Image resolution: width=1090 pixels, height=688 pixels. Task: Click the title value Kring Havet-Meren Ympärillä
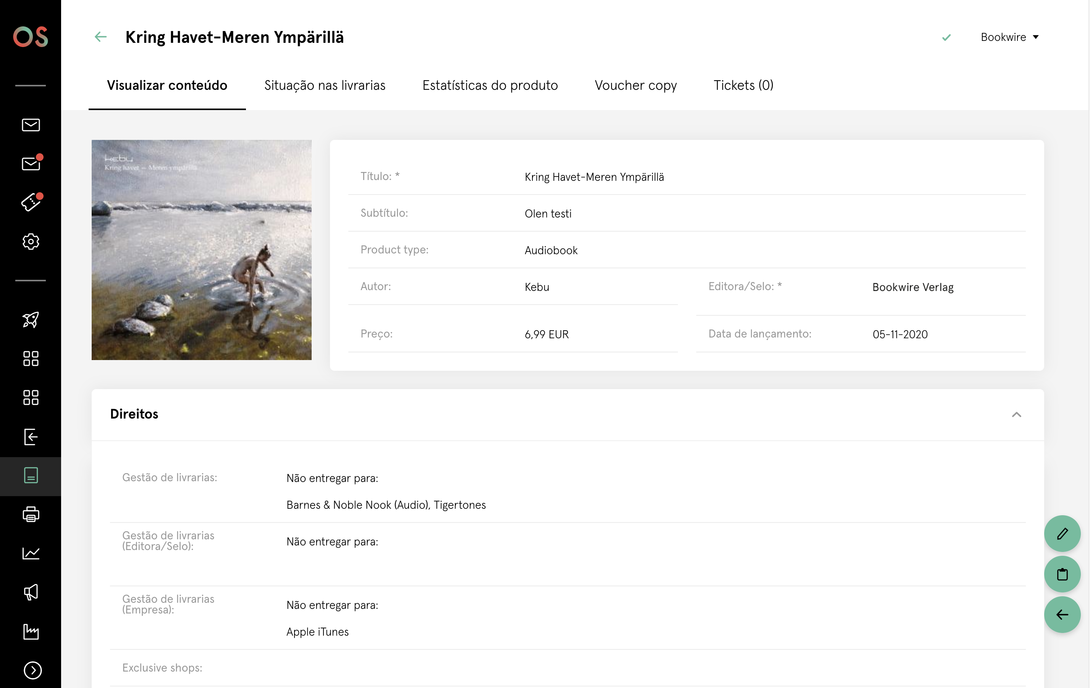click(594, 177)
